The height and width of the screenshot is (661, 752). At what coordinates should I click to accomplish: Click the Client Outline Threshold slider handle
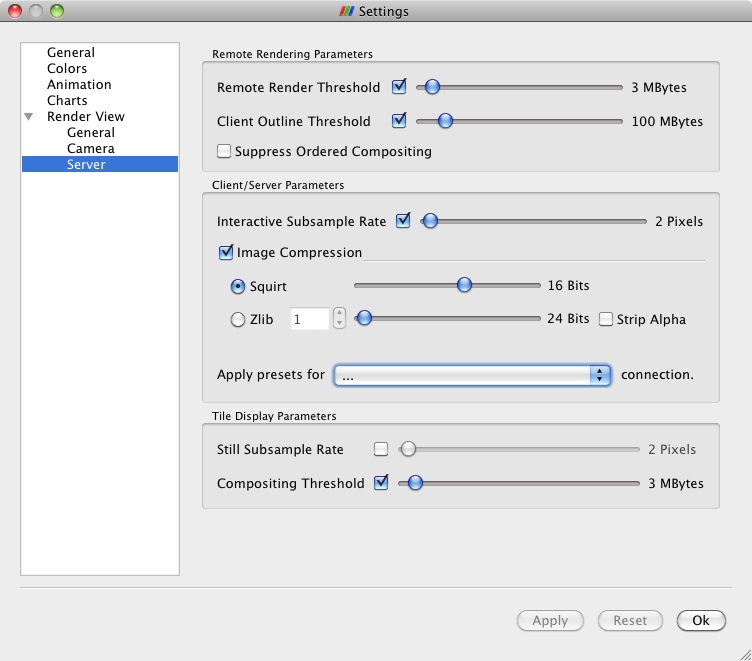pyautogui.click(x=445, y=120)
